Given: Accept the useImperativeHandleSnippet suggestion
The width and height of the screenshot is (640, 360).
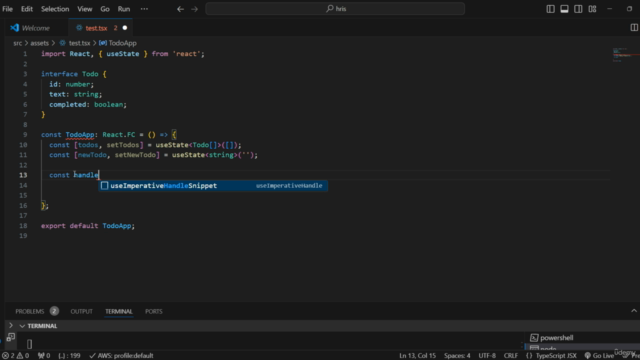Looking at the screenshot, I should (213, 186).
